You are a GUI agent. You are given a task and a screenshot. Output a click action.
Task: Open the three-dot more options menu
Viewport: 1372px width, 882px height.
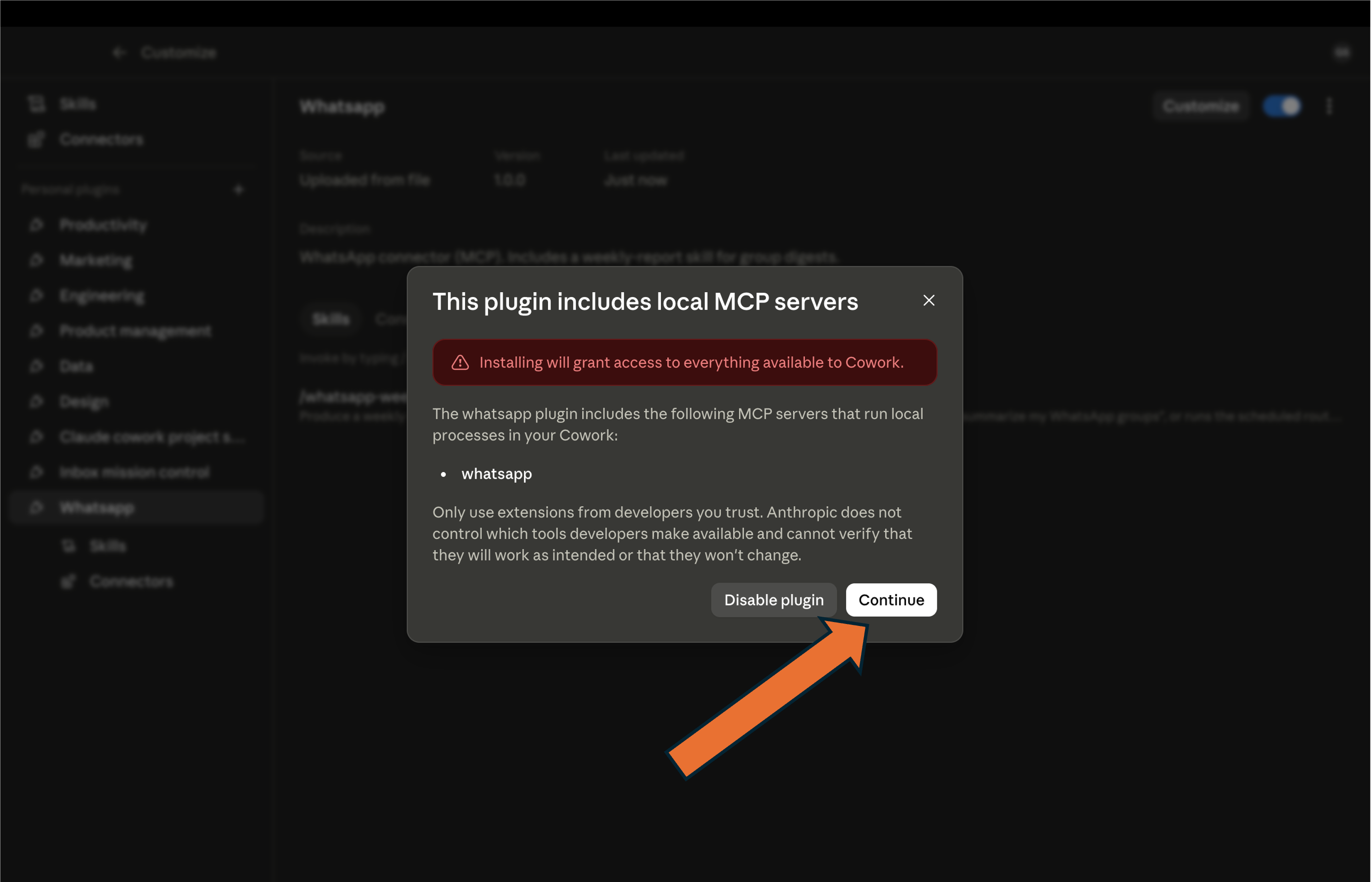tap(1329, 106)
